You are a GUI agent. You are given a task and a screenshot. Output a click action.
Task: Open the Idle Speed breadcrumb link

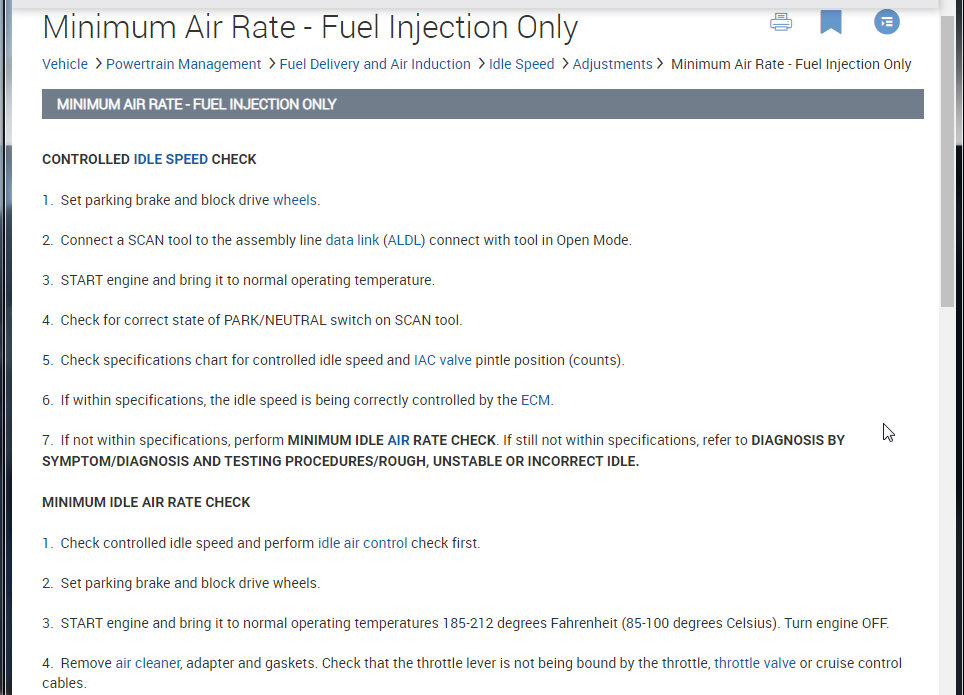tap(521, 64)
